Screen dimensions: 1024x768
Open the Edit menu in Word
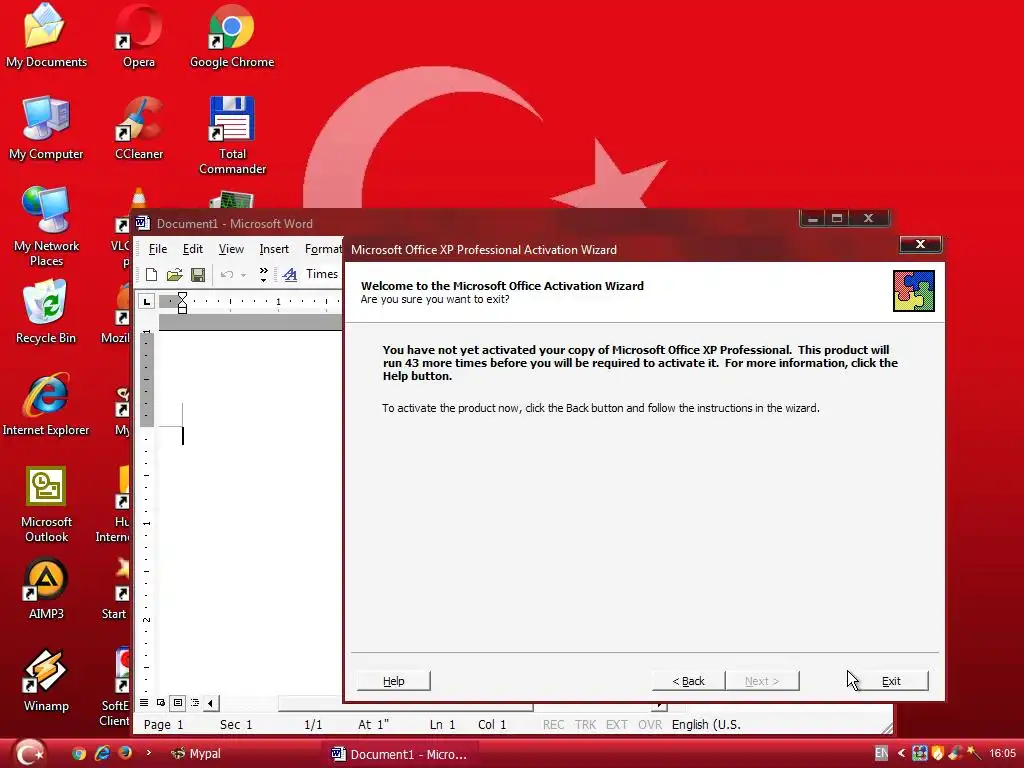[x=192, y=249]
